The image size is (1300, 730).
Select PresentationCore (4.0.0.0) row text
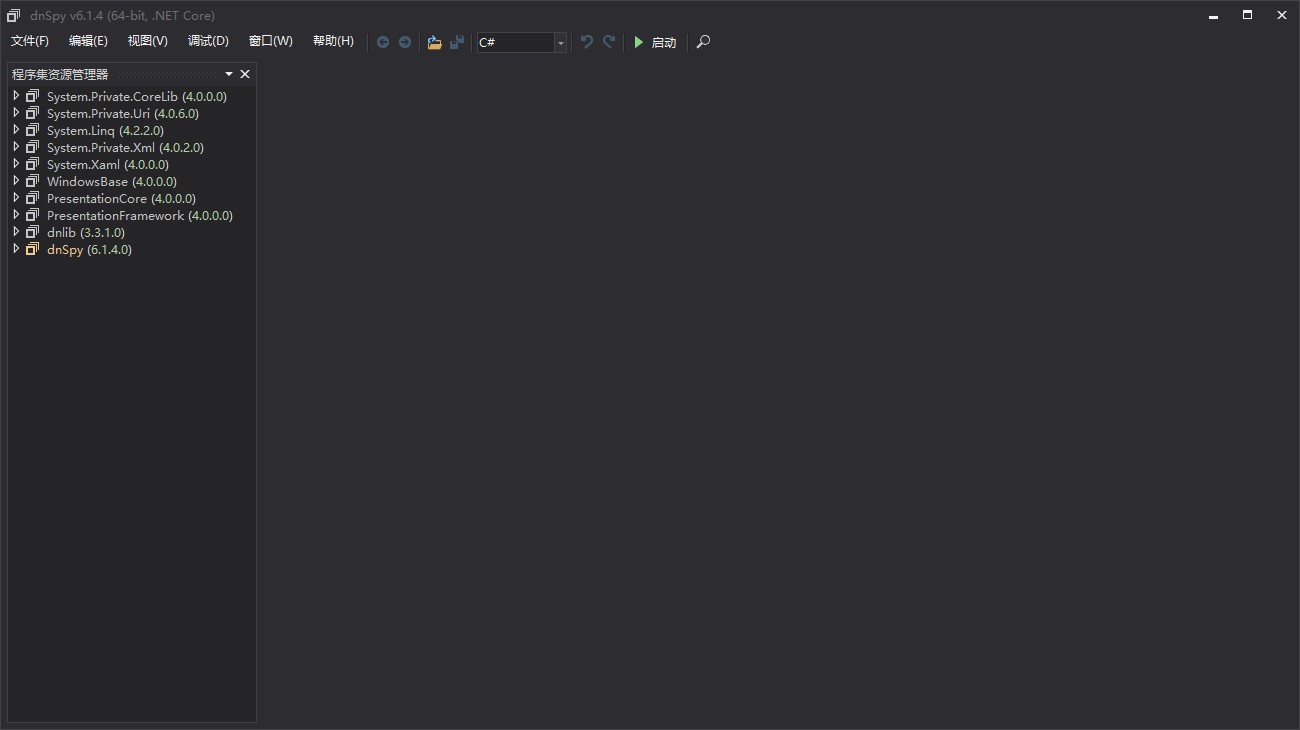[x=121, y=199]
